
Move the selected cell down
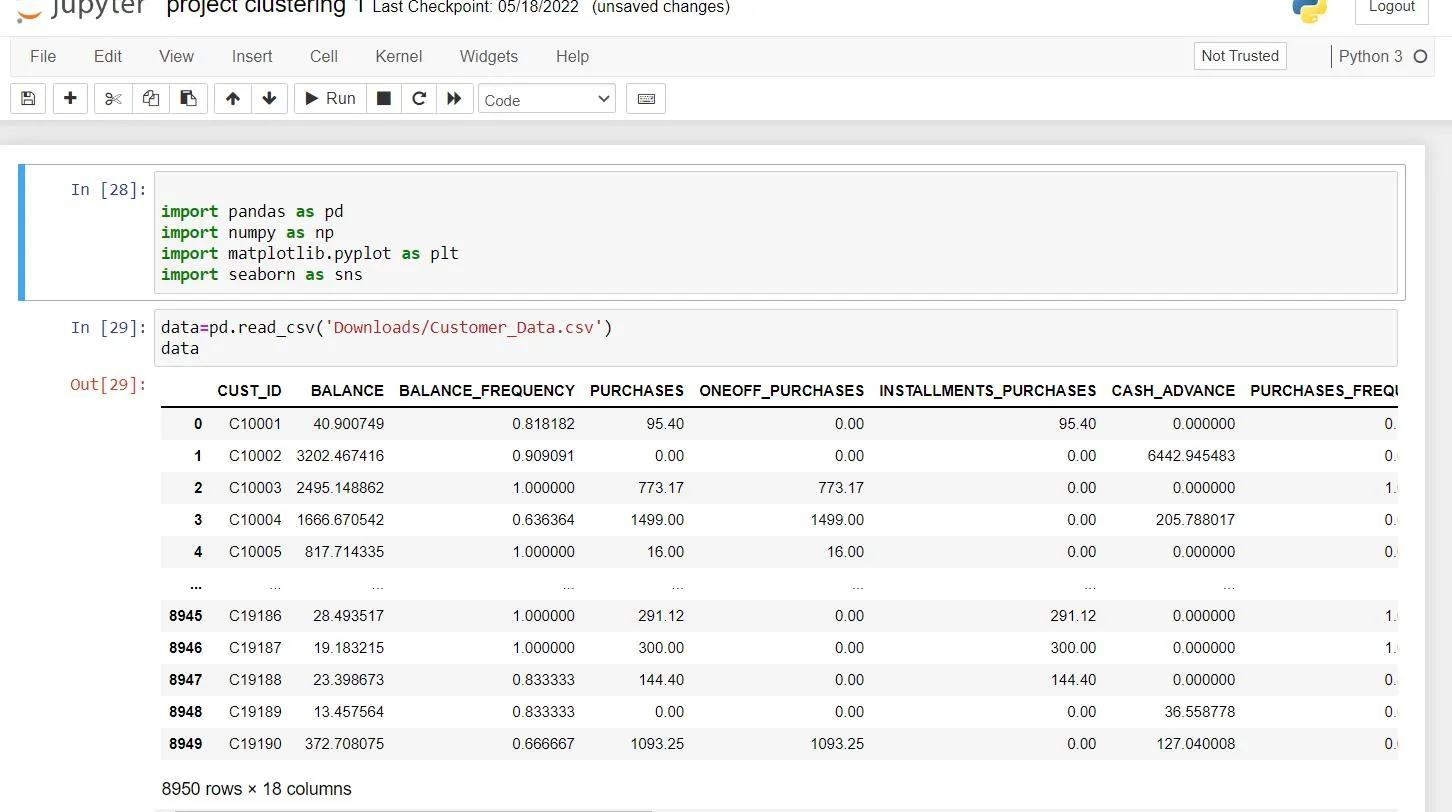pos(269,99)
